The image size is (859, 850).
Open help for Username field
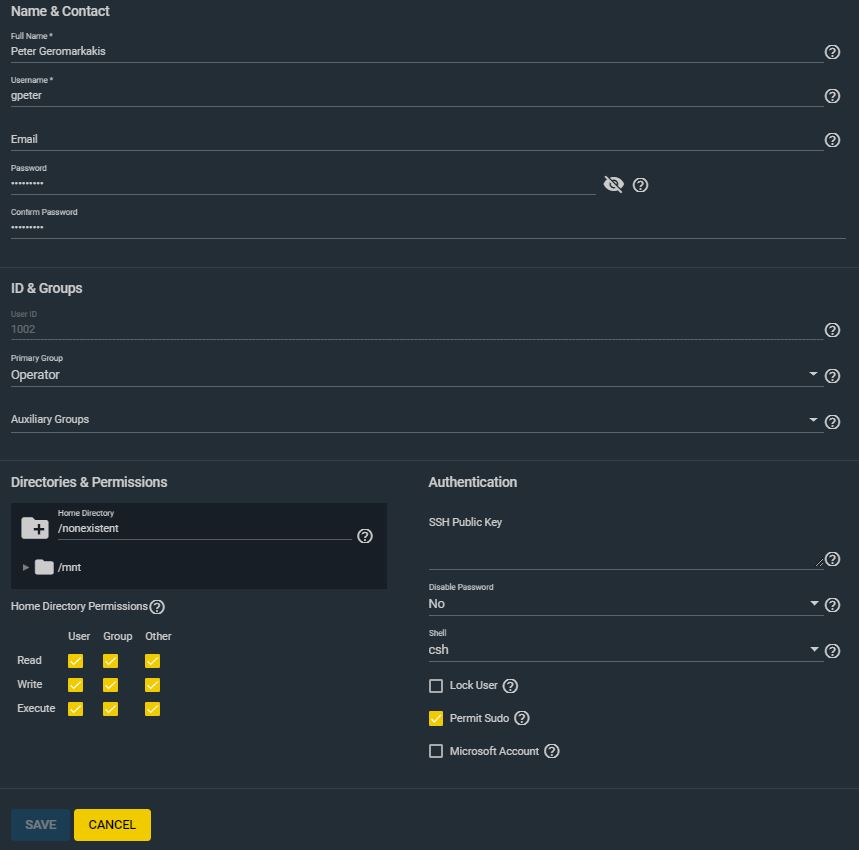point(832,96)
